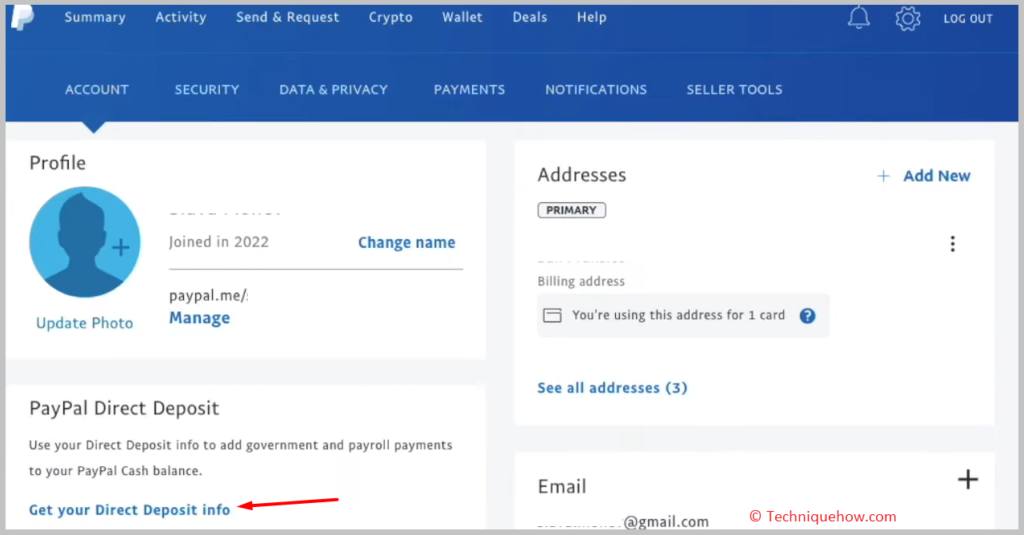Select the ACCOUNT tab
The height and width of the screenshot is (535, 1024).
[x=97, y=89]
